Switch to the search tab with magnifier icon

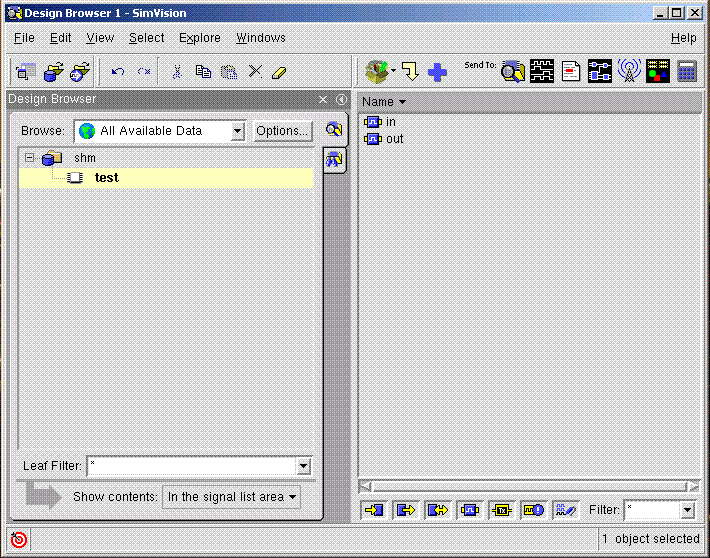(334, 130)
